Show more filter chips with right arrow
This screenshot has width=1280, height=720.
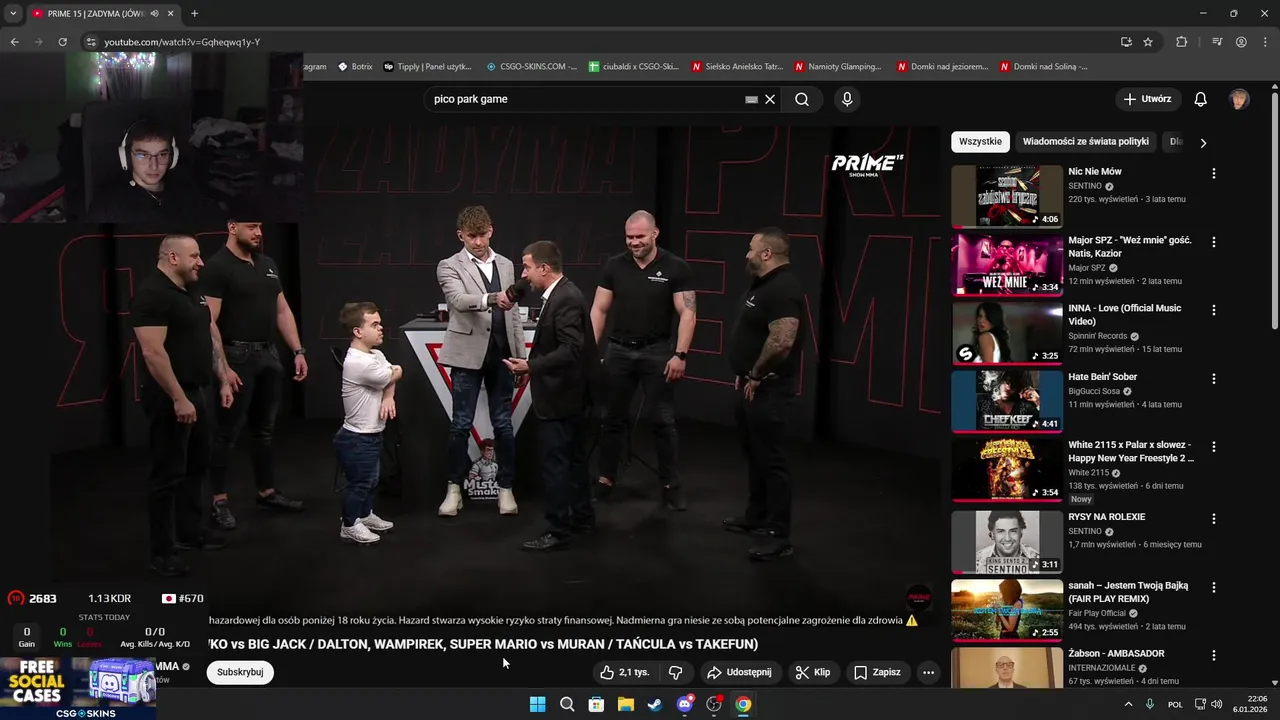click(x=1203, y=142)
